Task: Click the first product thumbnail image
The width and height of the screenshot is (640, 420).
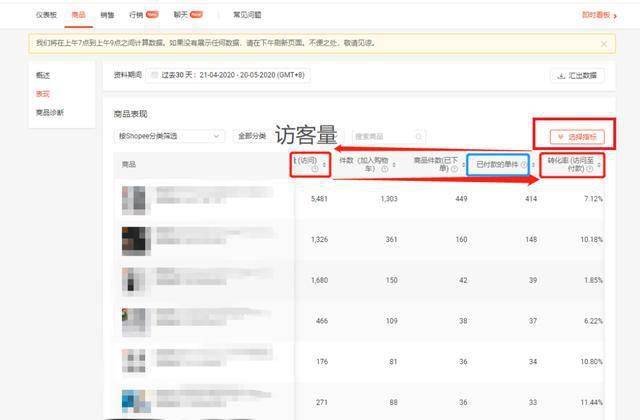Action: click(134, 200)
